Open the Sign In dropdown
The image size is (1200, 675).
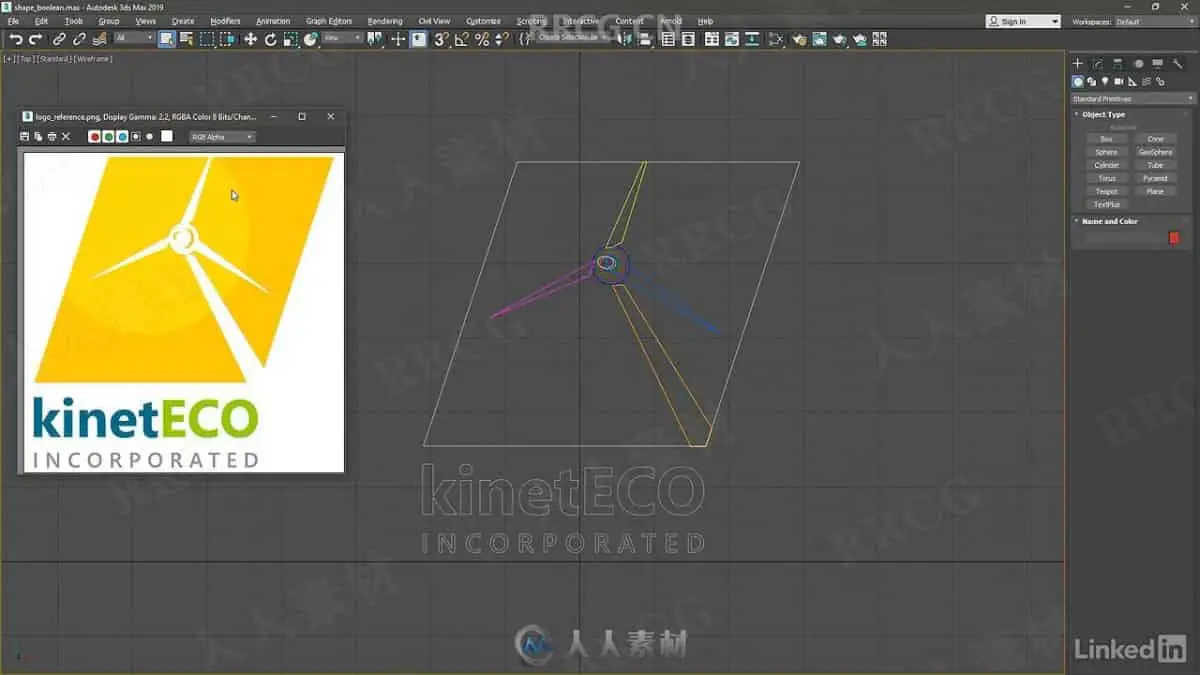pos(1023,21)
